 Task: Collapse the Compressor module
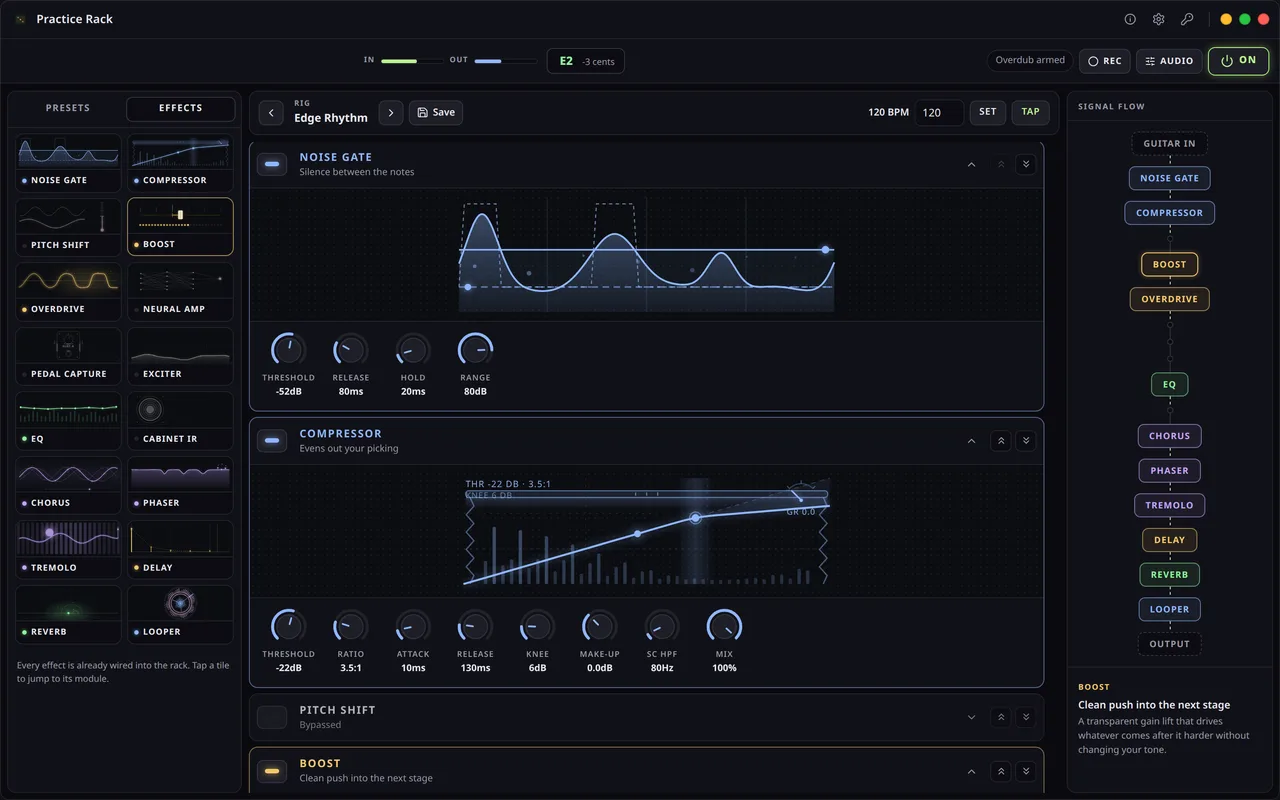[971, 441]
